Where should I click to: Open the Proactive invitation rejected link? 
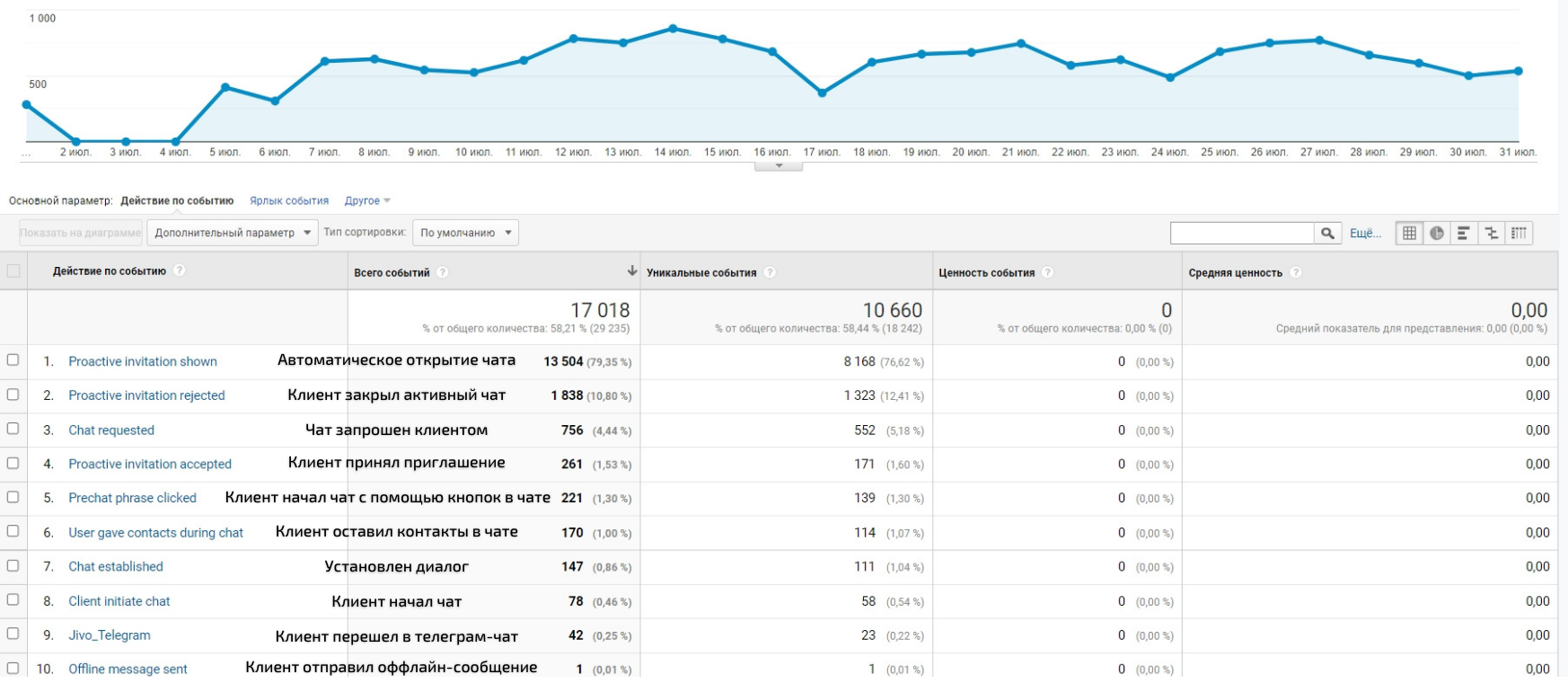(x=146, y=395)
